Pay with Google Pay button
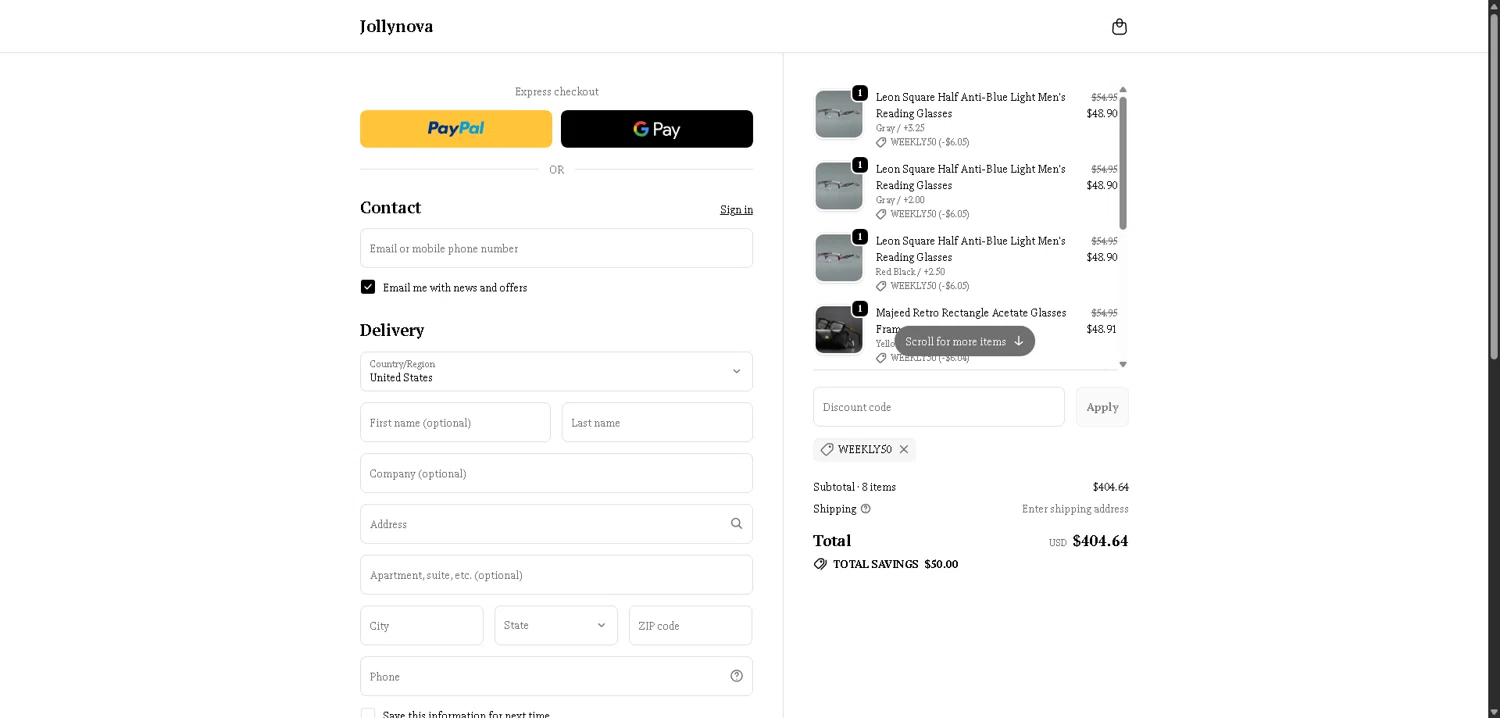The width and height of the screenshot is (1500, 718). pos(657,129)
